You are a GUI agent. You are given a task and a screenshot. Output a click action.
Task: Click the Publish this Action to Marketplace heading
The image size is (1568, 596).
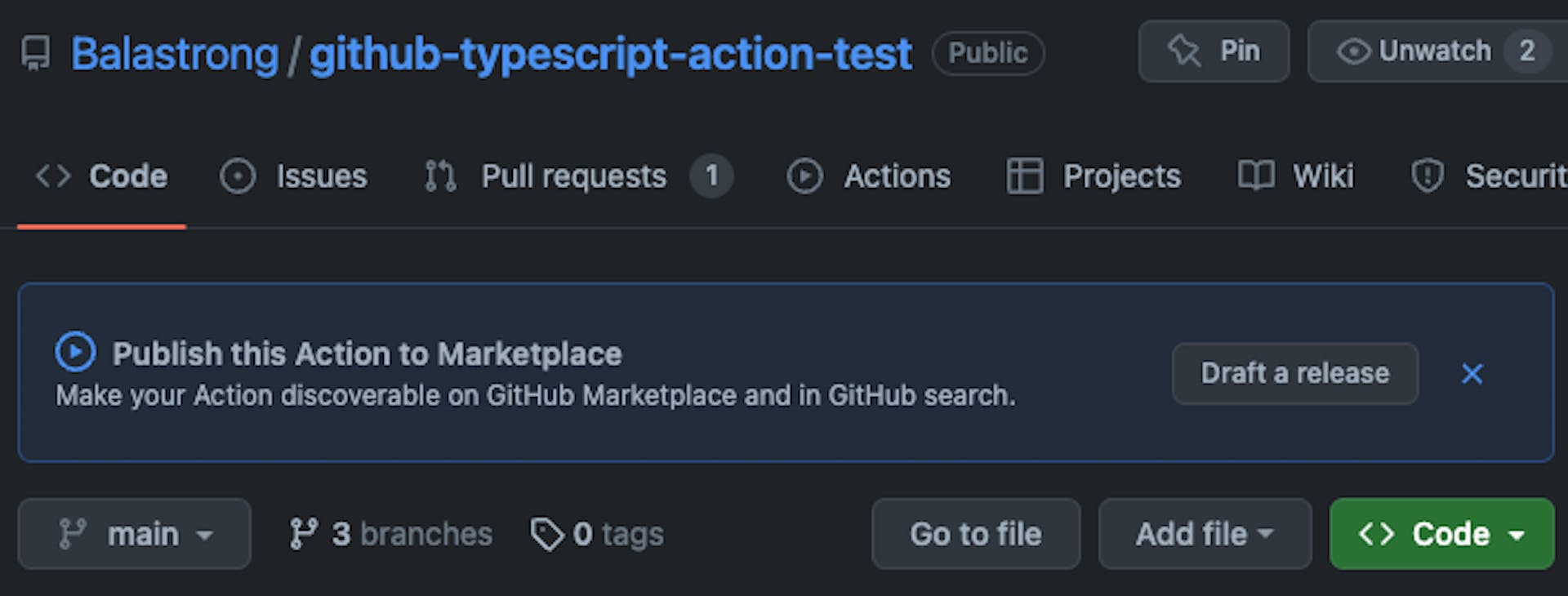(367, 354)
